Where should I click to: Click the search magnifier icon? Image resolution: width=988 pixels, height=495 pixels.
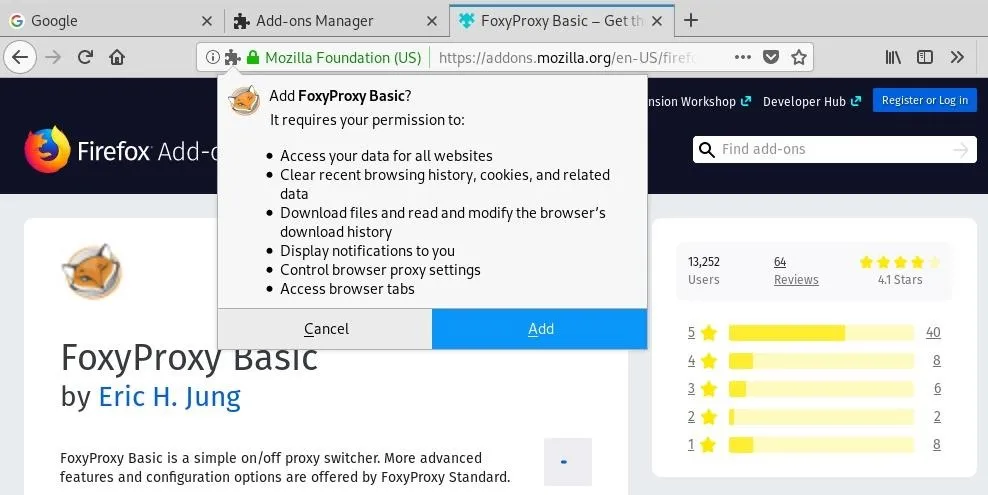[x=707, y=150]
